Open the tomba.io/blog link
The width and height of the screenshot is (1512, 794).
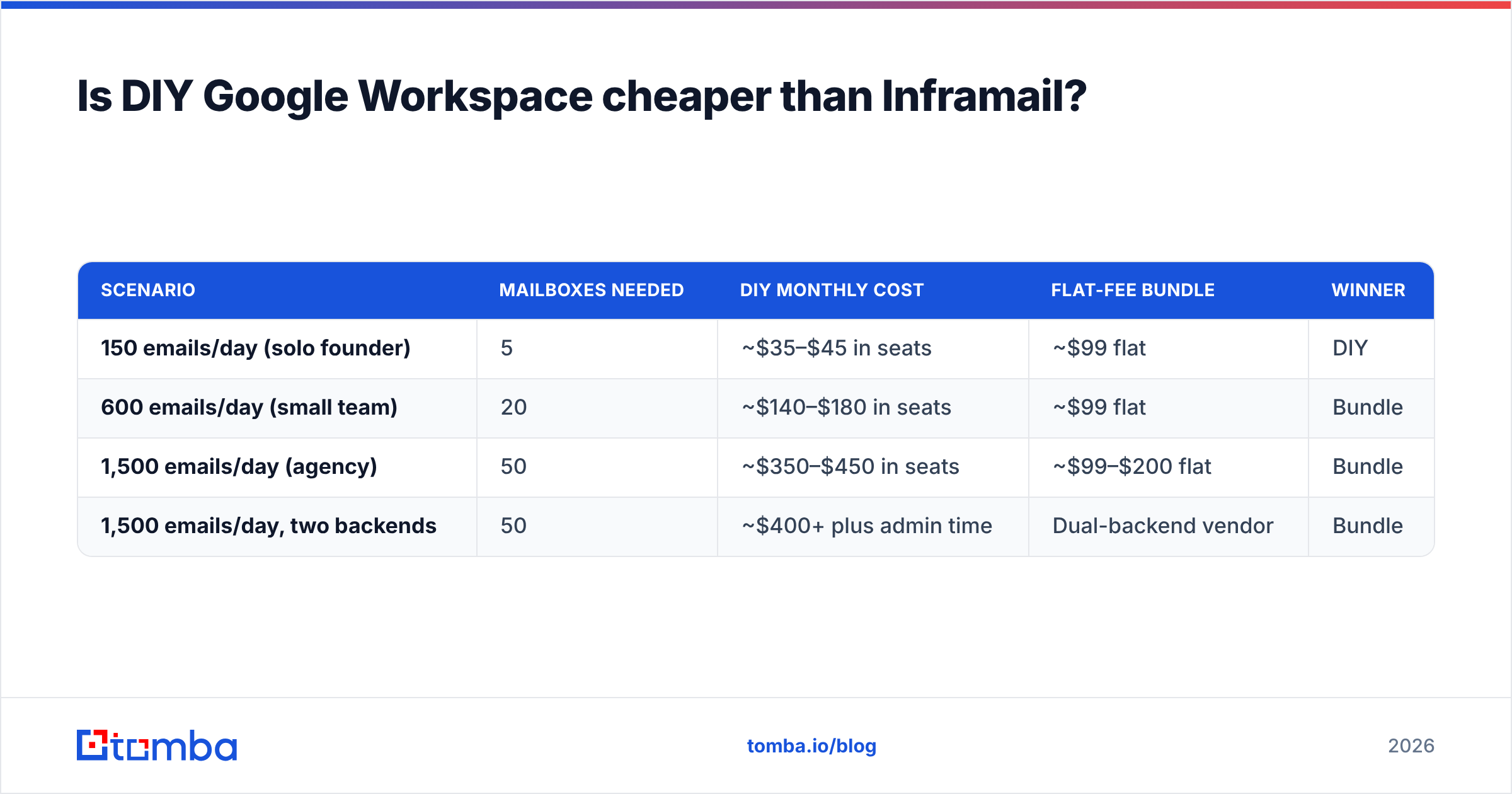pos(811,746)
